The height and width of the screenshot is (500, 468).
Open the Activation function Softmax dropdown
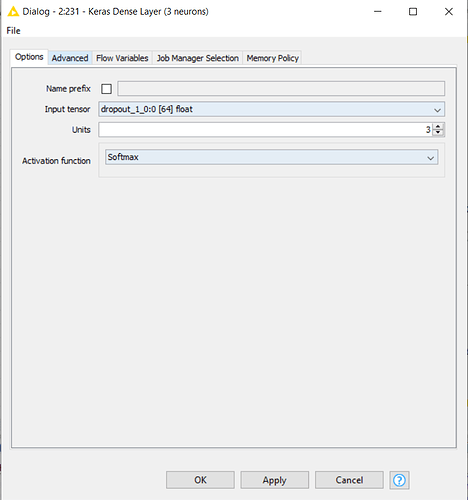pyautogui.click(x=271, y=157)
